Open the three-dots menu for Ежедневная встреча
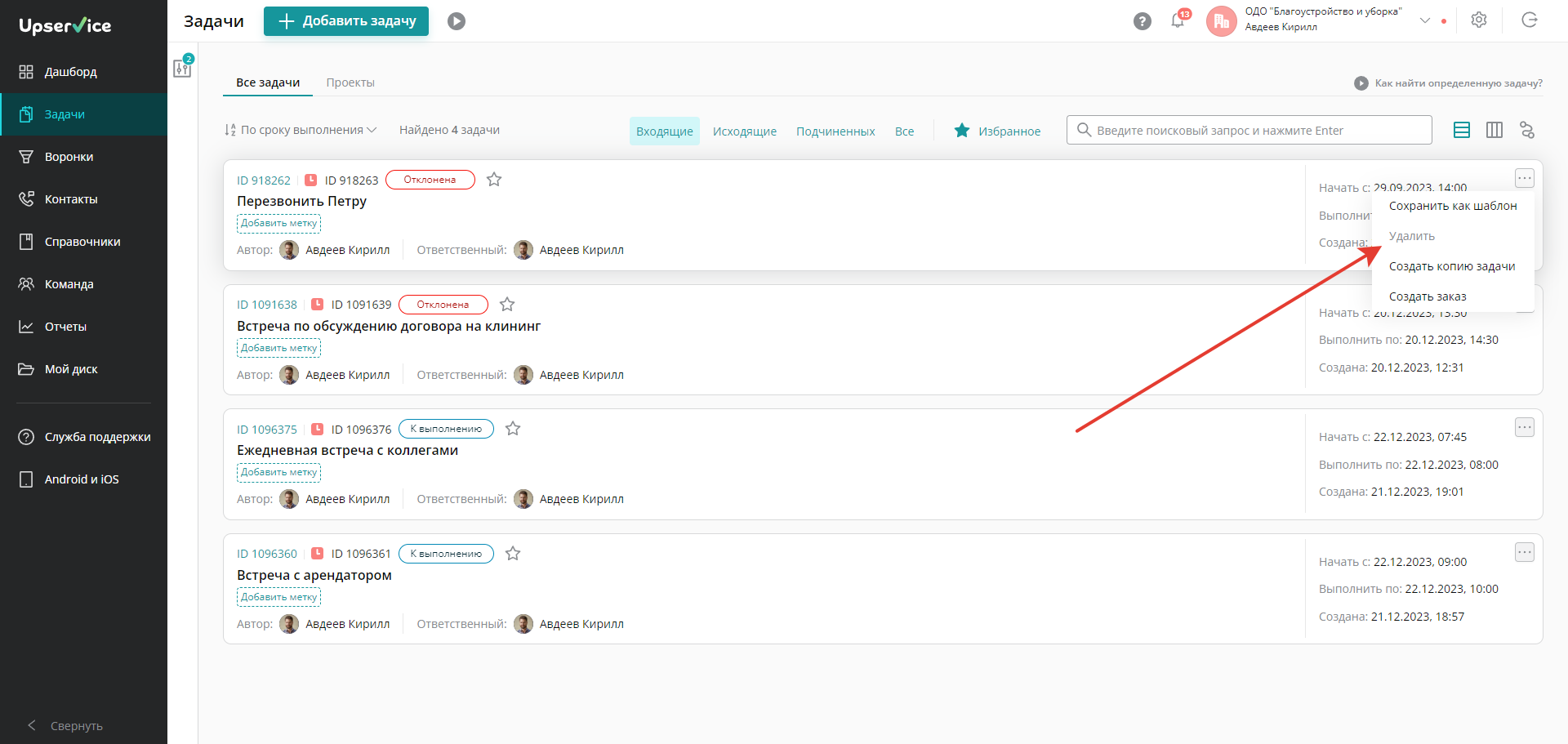Image resolution: width=1568 pixels, height=744 pixels. pyautogui.click(x=1525, y=427)
